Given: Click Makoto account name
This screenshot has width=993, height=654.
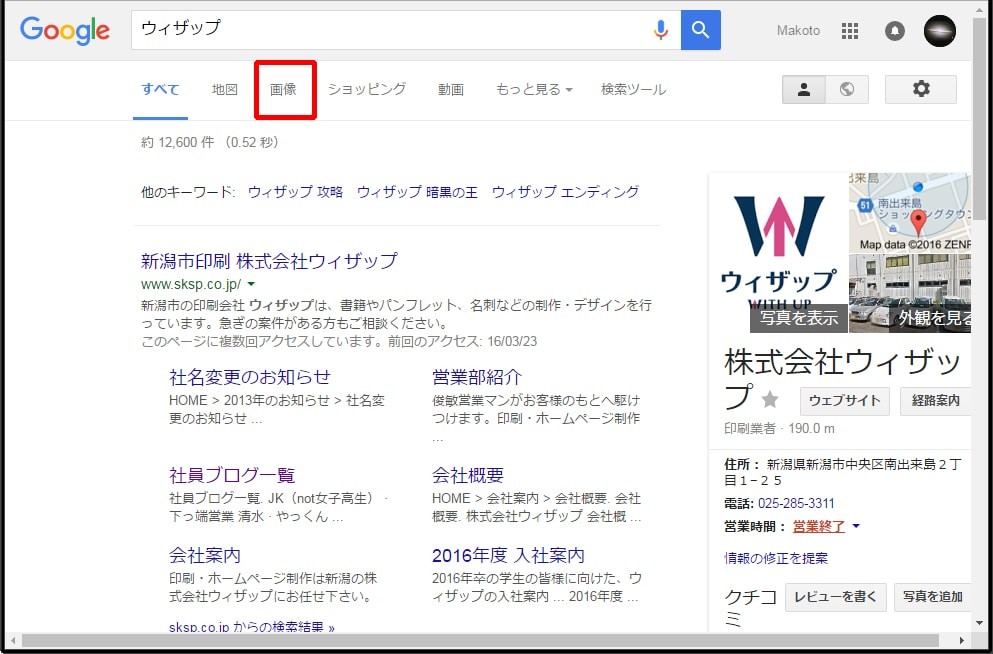Looking at the screenshot, I should (798, 30).
